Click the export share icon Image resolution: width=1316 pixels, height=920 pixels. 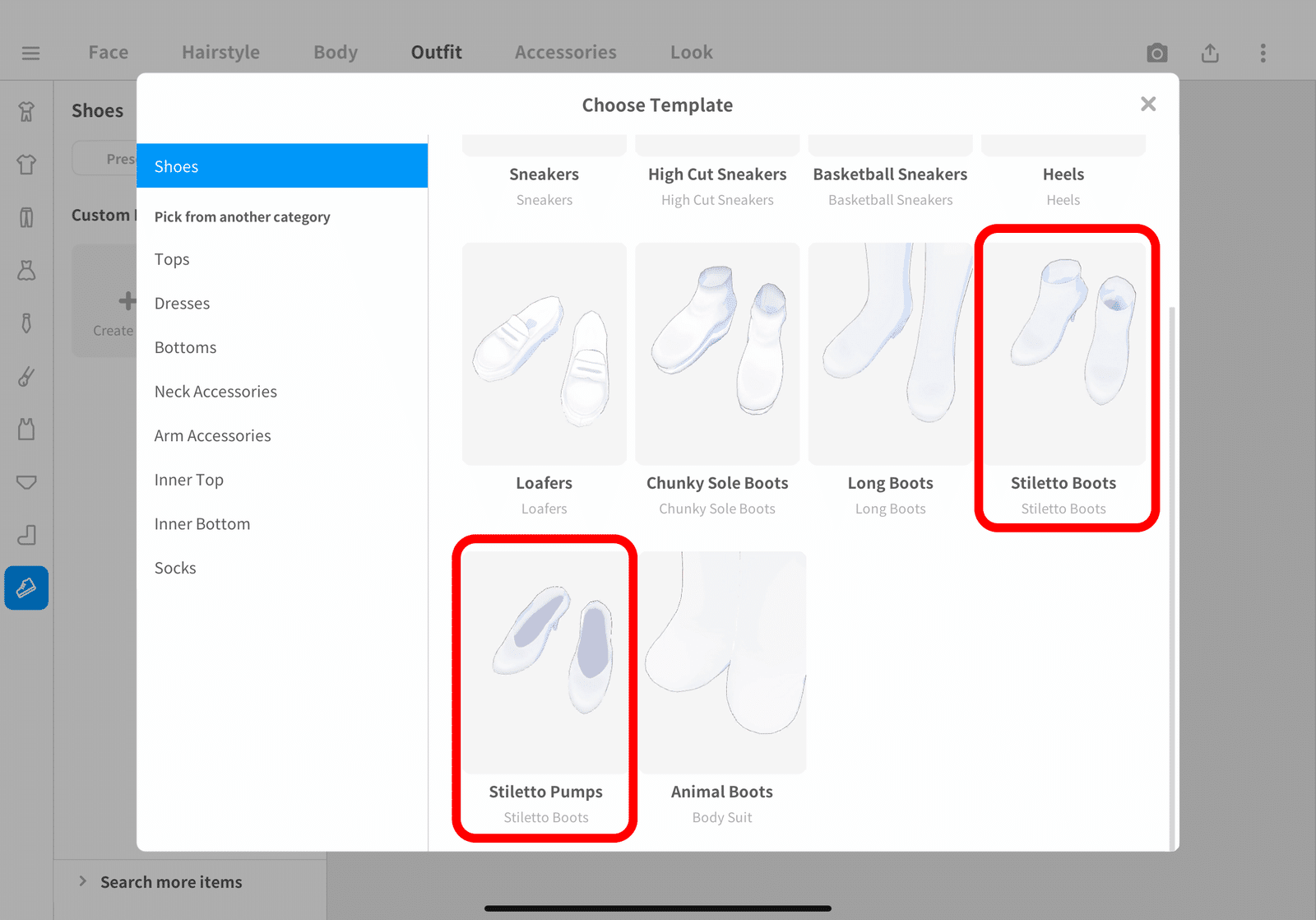pyautogui.click(x=1210, y=53)
